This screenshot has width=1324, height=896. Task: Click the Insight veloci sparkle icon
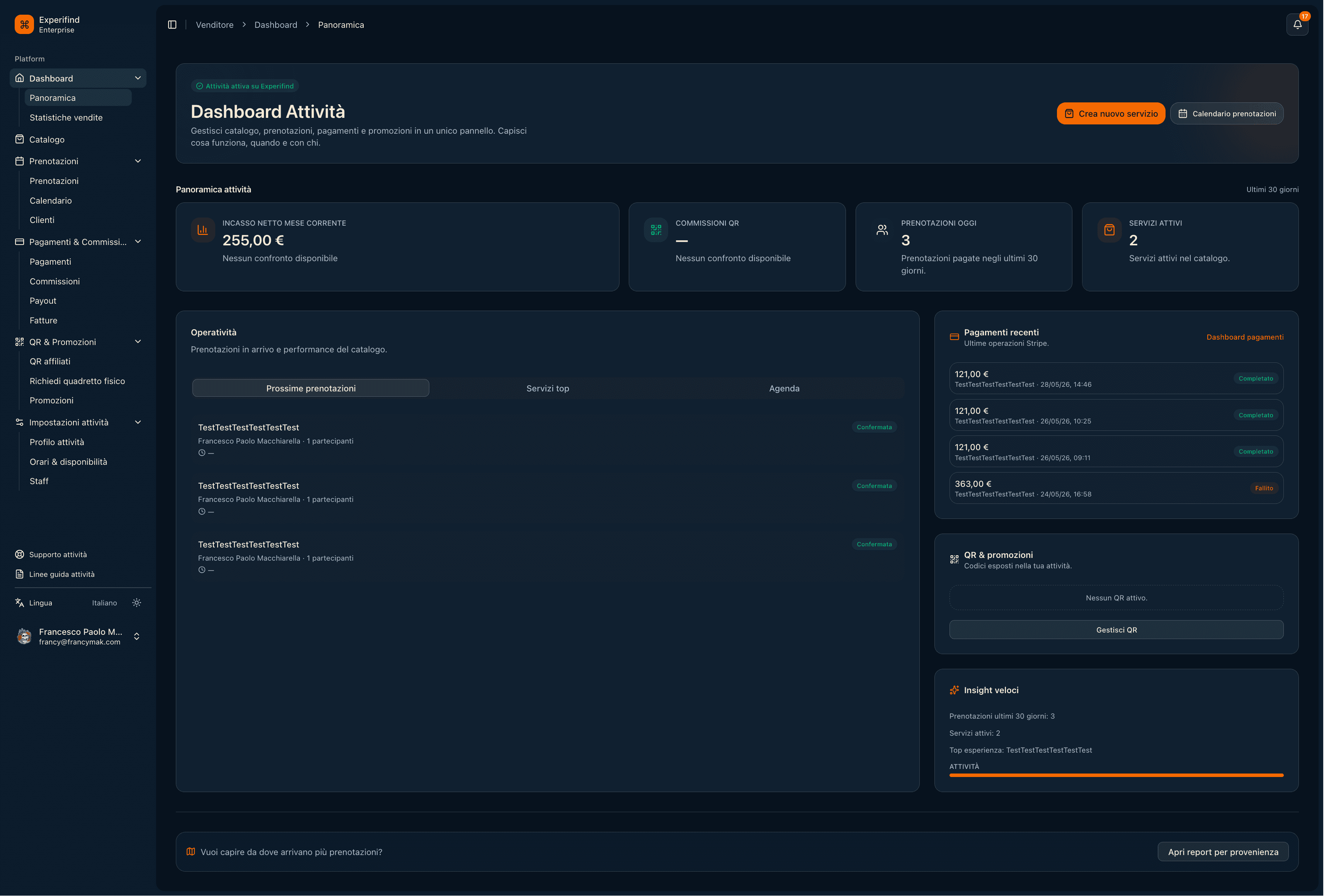tap(954, 690)
